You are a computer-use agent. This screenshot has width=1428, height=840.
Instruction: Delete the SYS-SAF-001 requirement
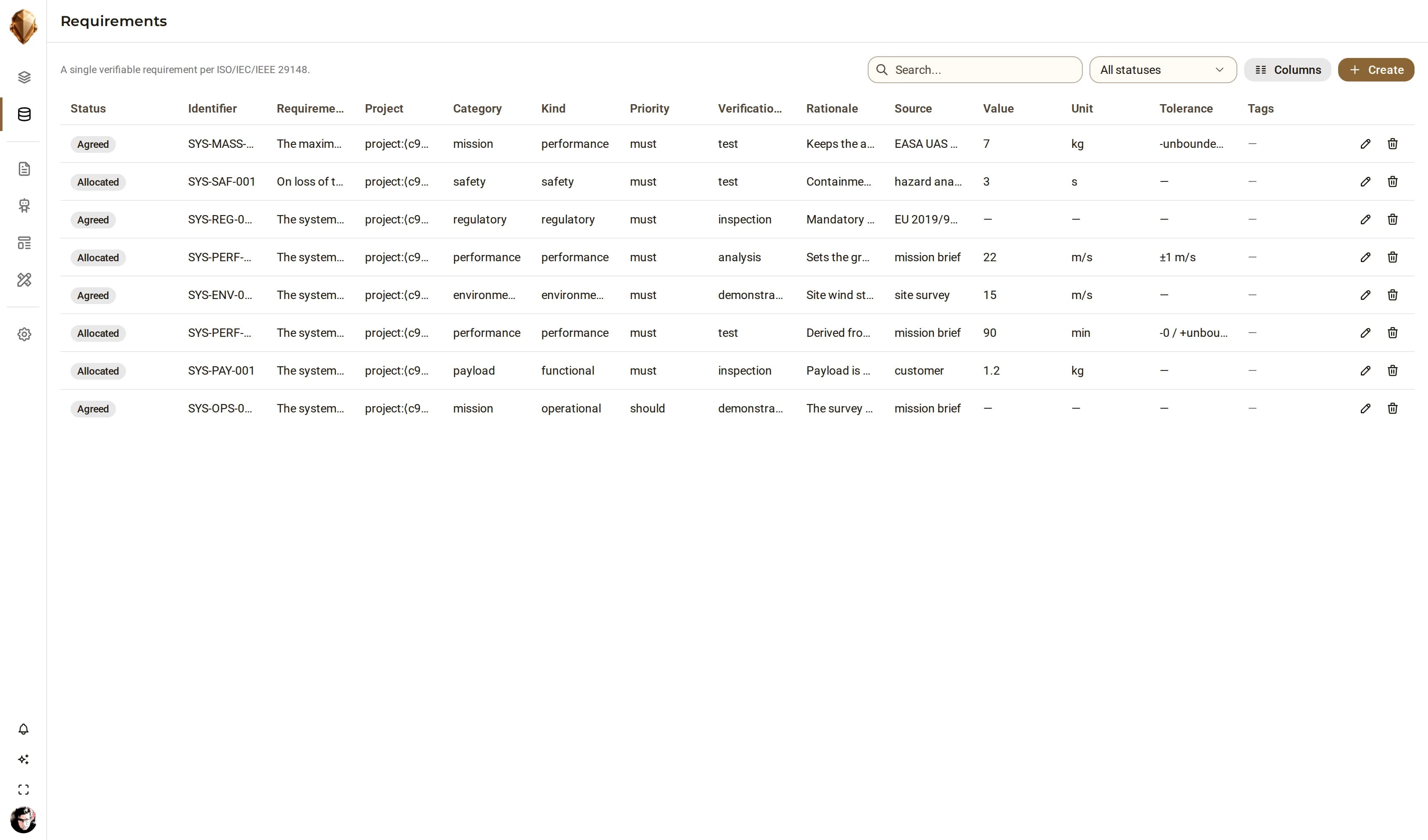pyautogui.click(x=1392, y=182)
